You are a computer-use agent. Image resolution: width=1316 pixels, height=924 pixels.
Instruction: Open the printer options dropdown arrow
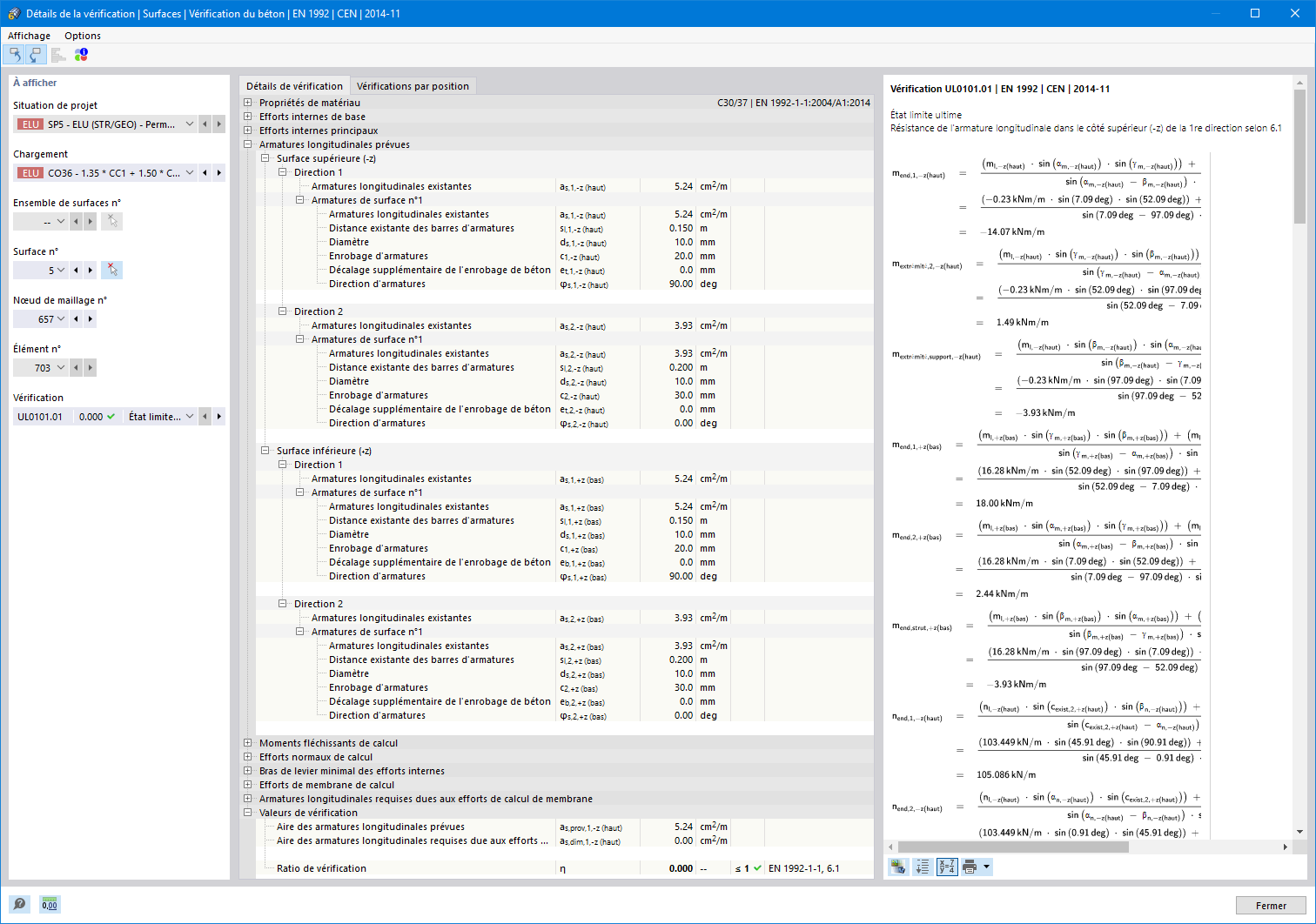click(986, 867)
